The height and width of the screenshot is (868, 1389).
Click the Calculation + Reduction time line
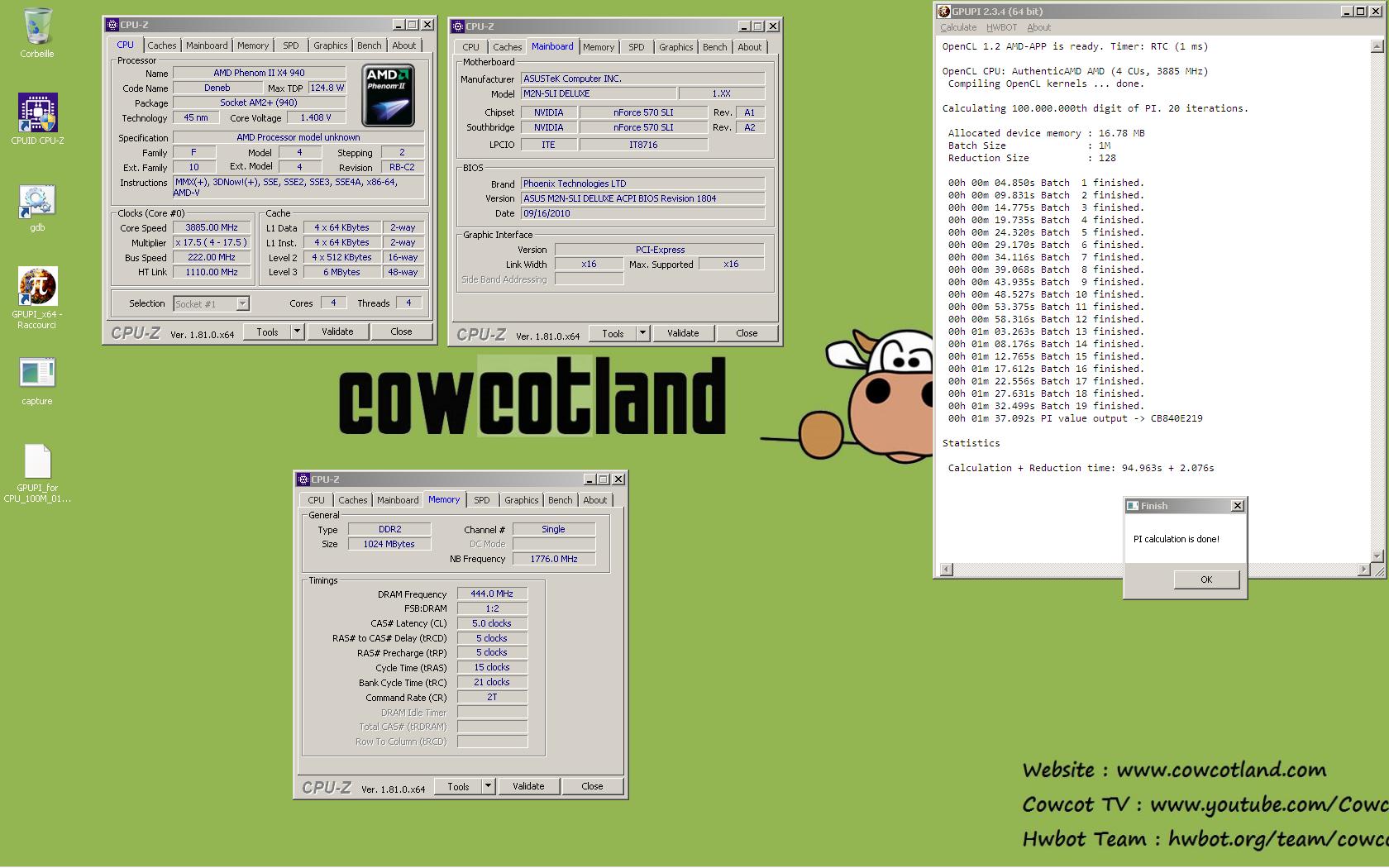point(1081,468)
